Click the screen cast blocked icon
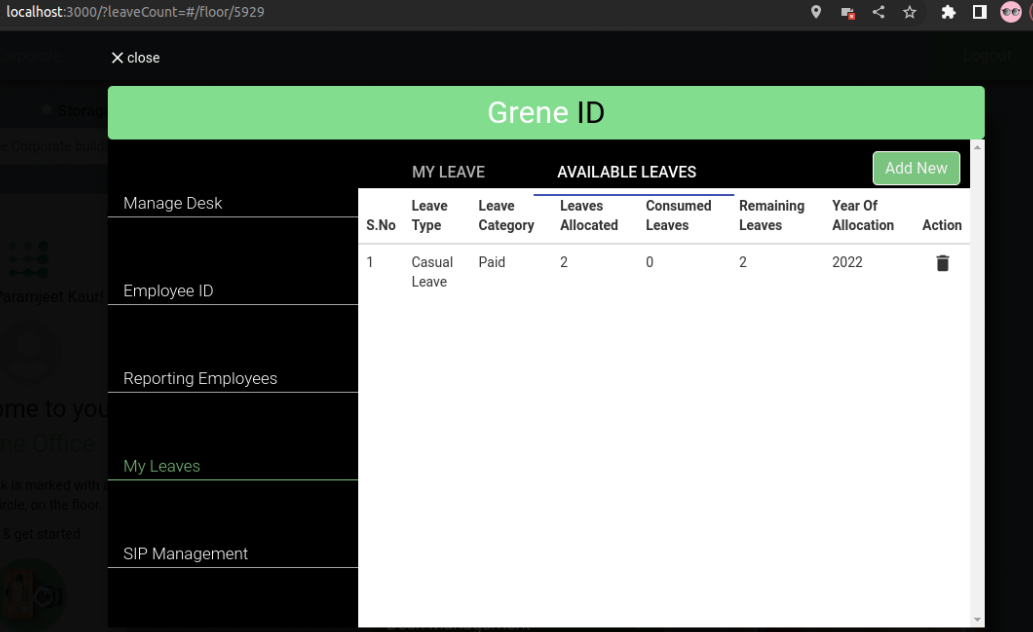 [x=848, y=13]
